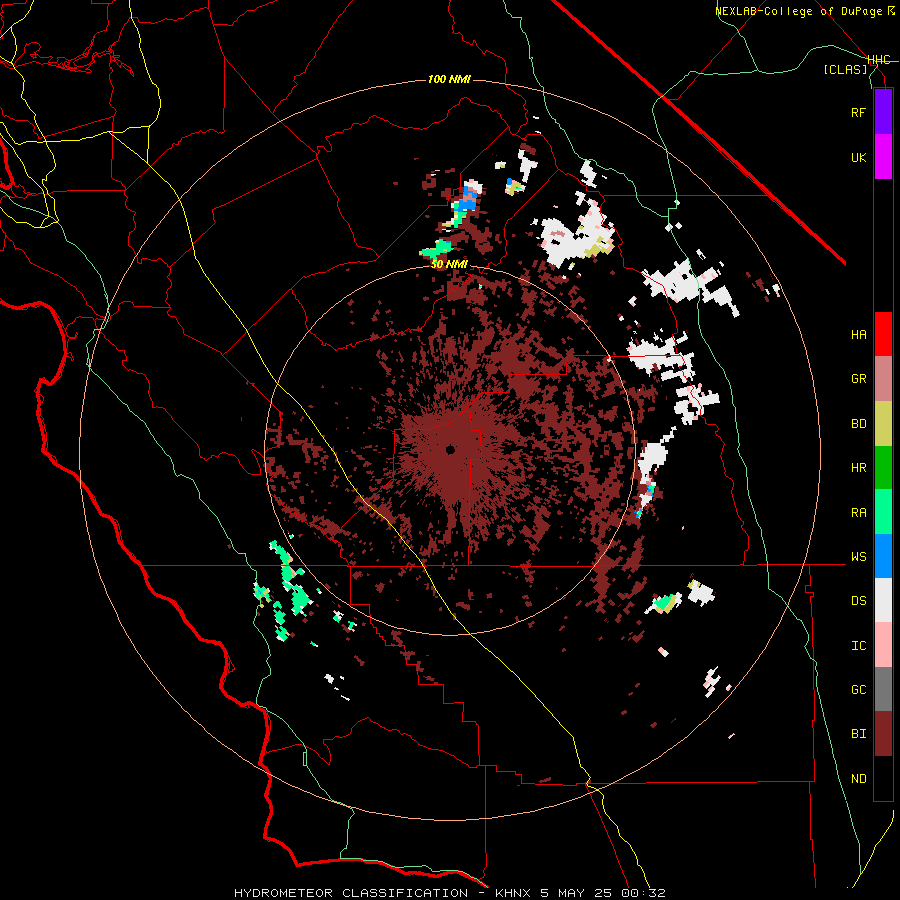Click the black radar site dot at center
This screenshot has height=900, width=900.
point(450,450)
